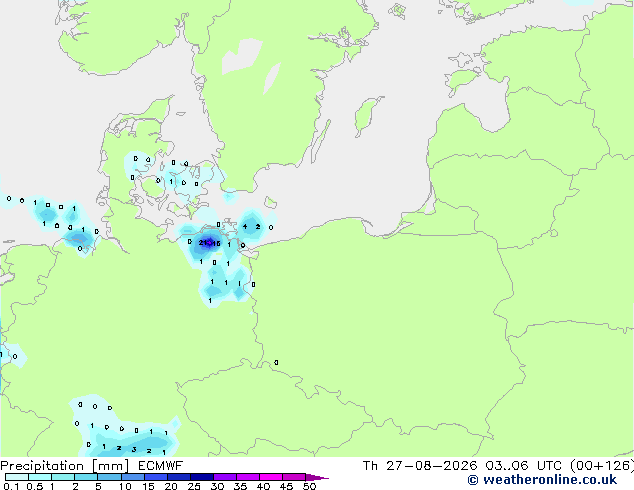Select the 15–20 mm legend color
Image resolution: width=634 pixels, height=490 pixels.
click(x=156, y=477)
